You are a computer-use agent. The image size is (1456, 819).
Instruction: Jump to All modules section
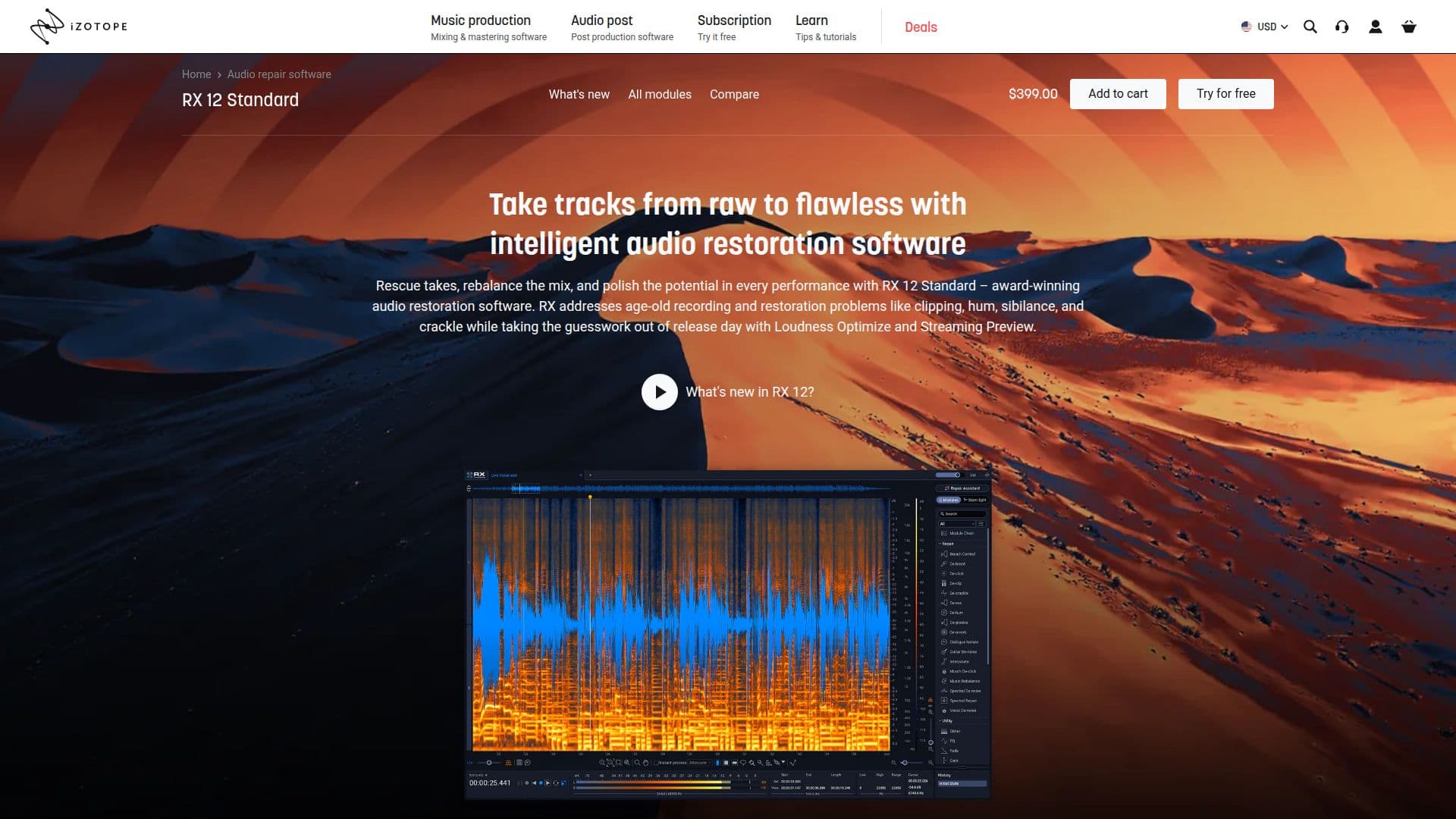click(x=660, y=94)
